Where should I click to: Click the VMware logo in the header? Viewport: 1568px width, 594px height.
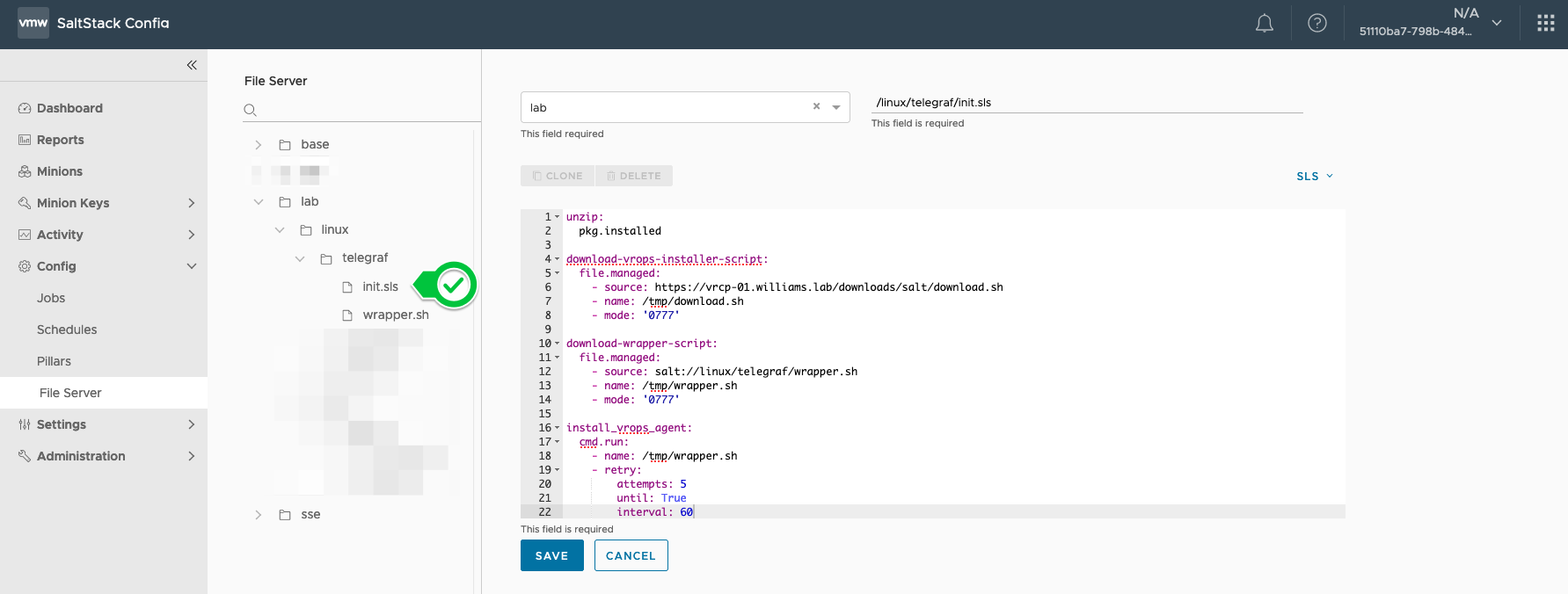[33, 24]
